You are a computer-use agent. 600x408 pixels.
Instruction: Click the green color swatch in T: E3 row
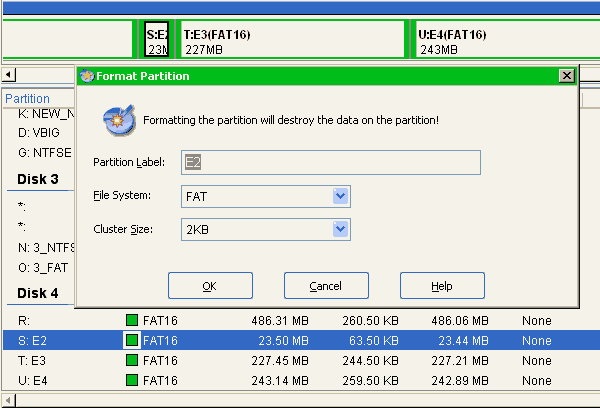point(132,360)
